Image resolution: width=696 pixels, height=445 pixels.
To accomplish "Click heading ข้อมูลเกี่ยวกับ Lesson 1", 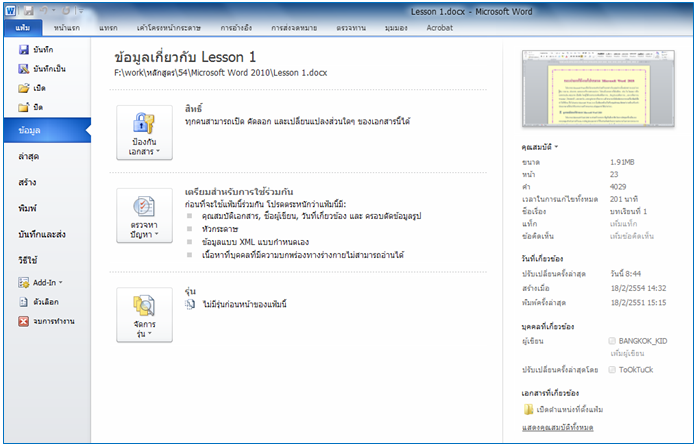I will (185, 57).
